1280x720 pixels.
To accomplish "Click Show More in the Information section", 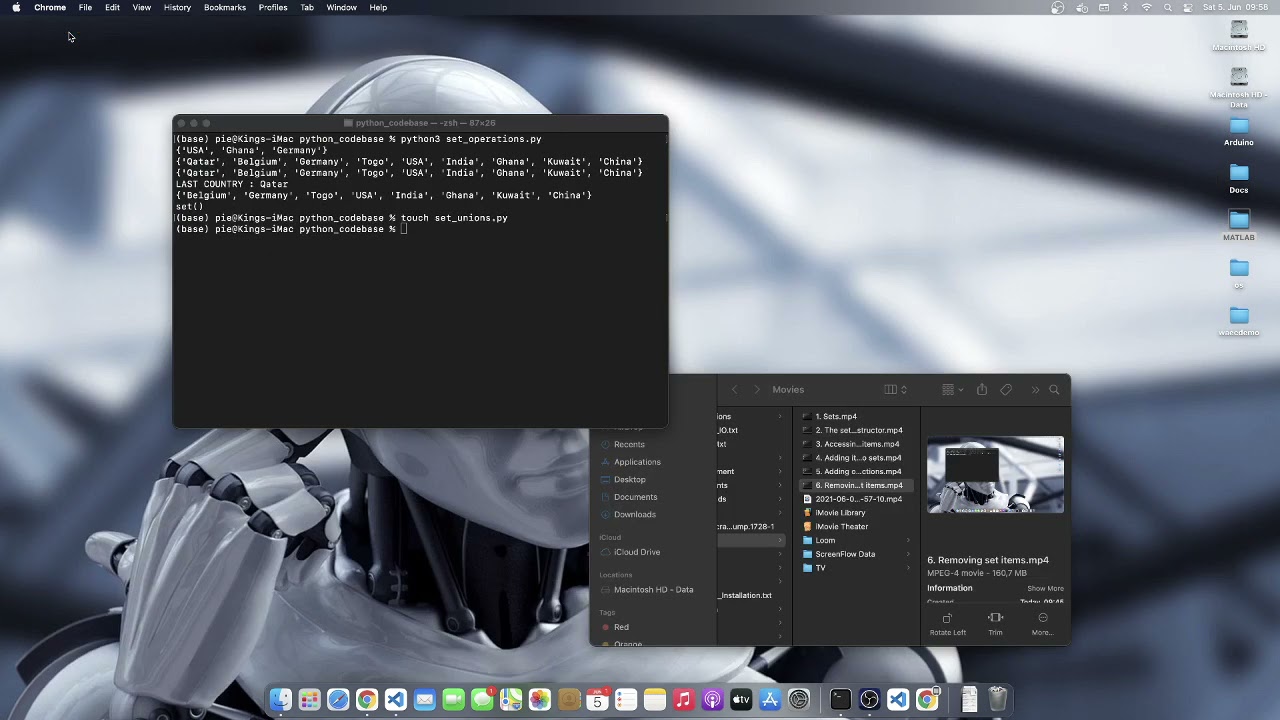I will point(1045,588).
